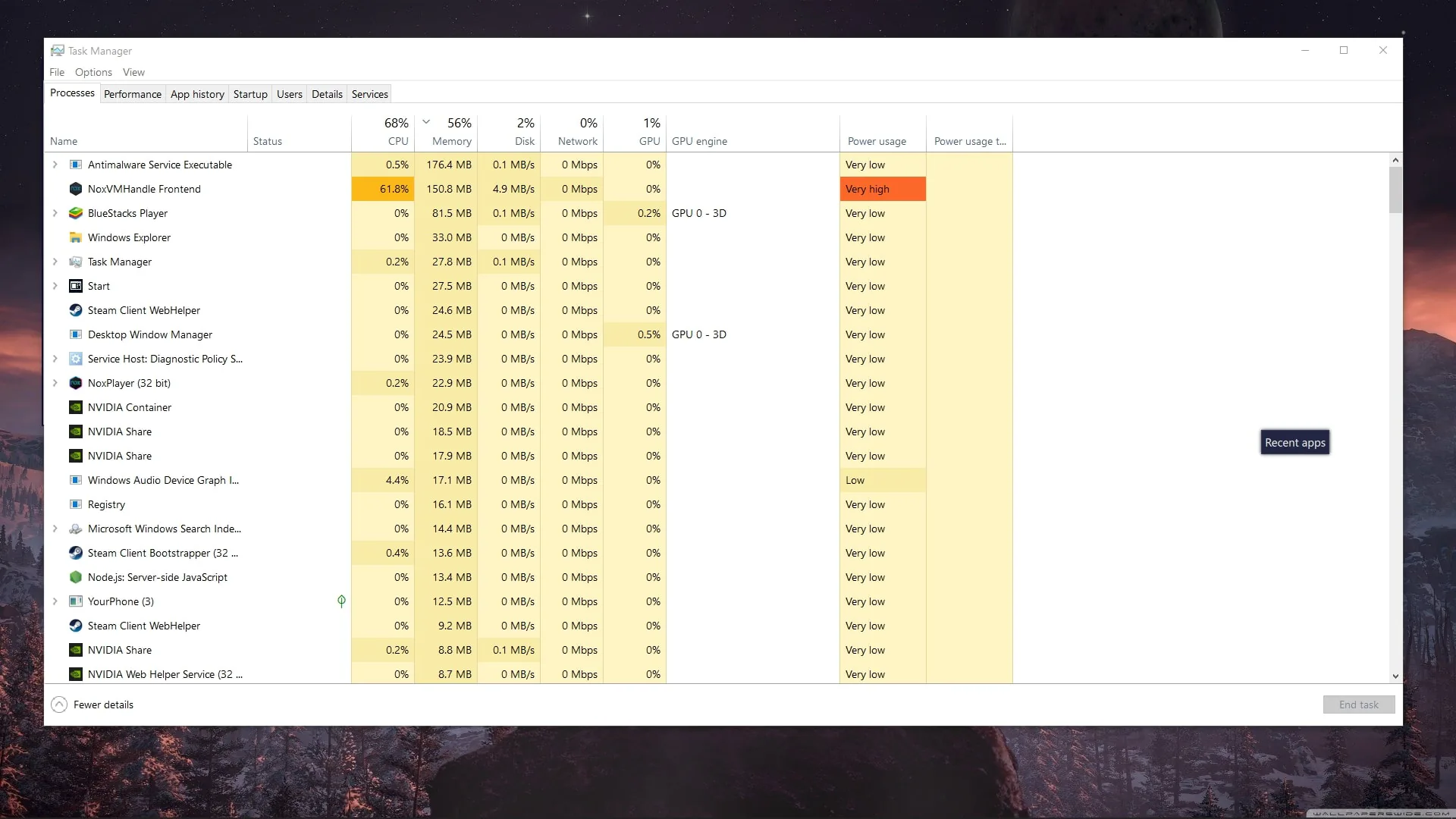
Task: Switch to the Services tab
Action: click(370, 94)
